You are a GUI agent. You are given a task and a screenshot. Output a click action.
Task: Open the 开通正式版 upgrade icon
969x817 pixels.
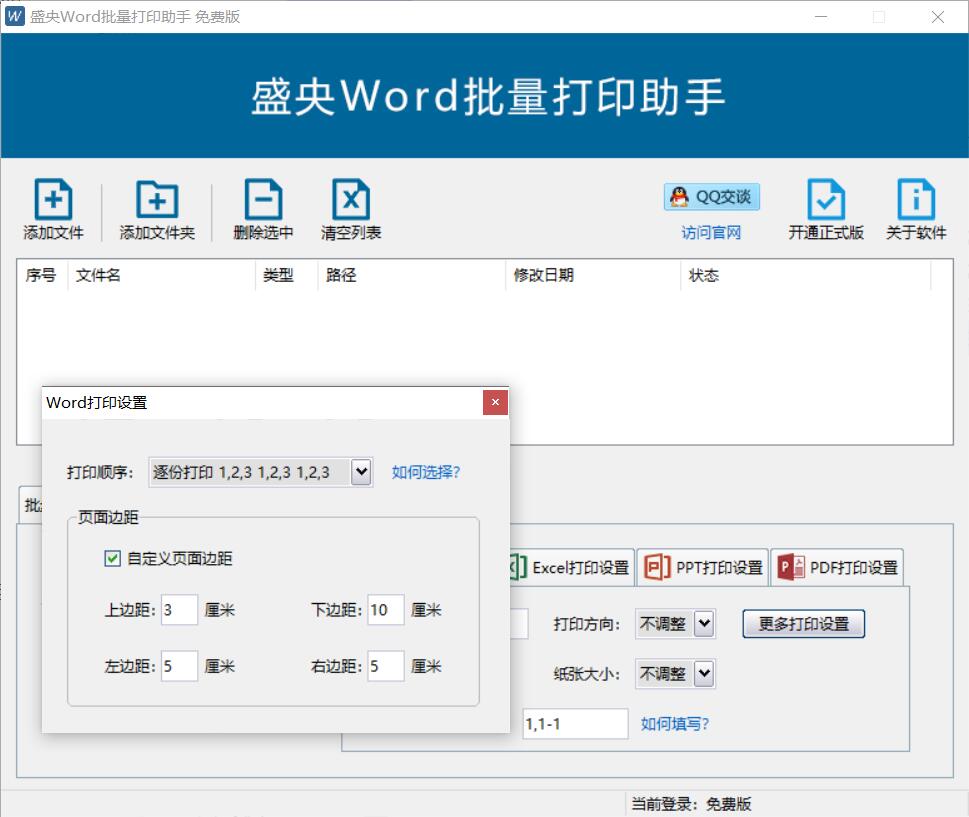click(826, 199)
